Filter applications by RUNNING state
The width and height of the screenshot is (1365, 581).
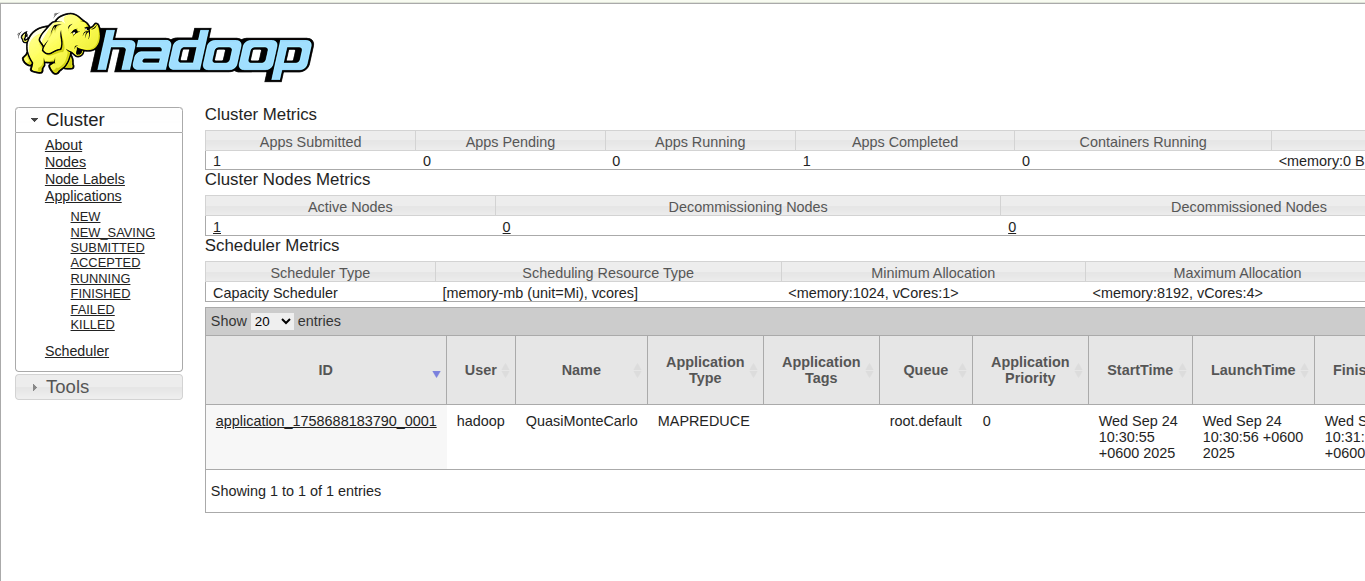(100, 279)
